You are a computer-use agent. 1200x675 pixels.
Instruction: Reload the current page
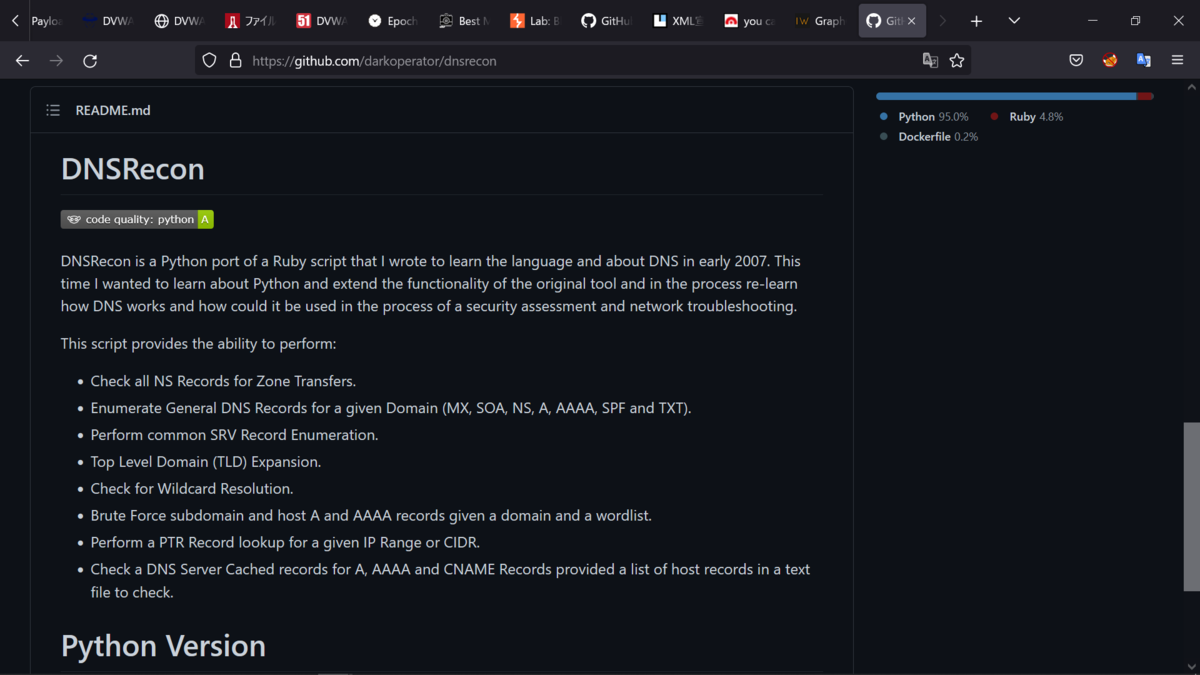90,61
